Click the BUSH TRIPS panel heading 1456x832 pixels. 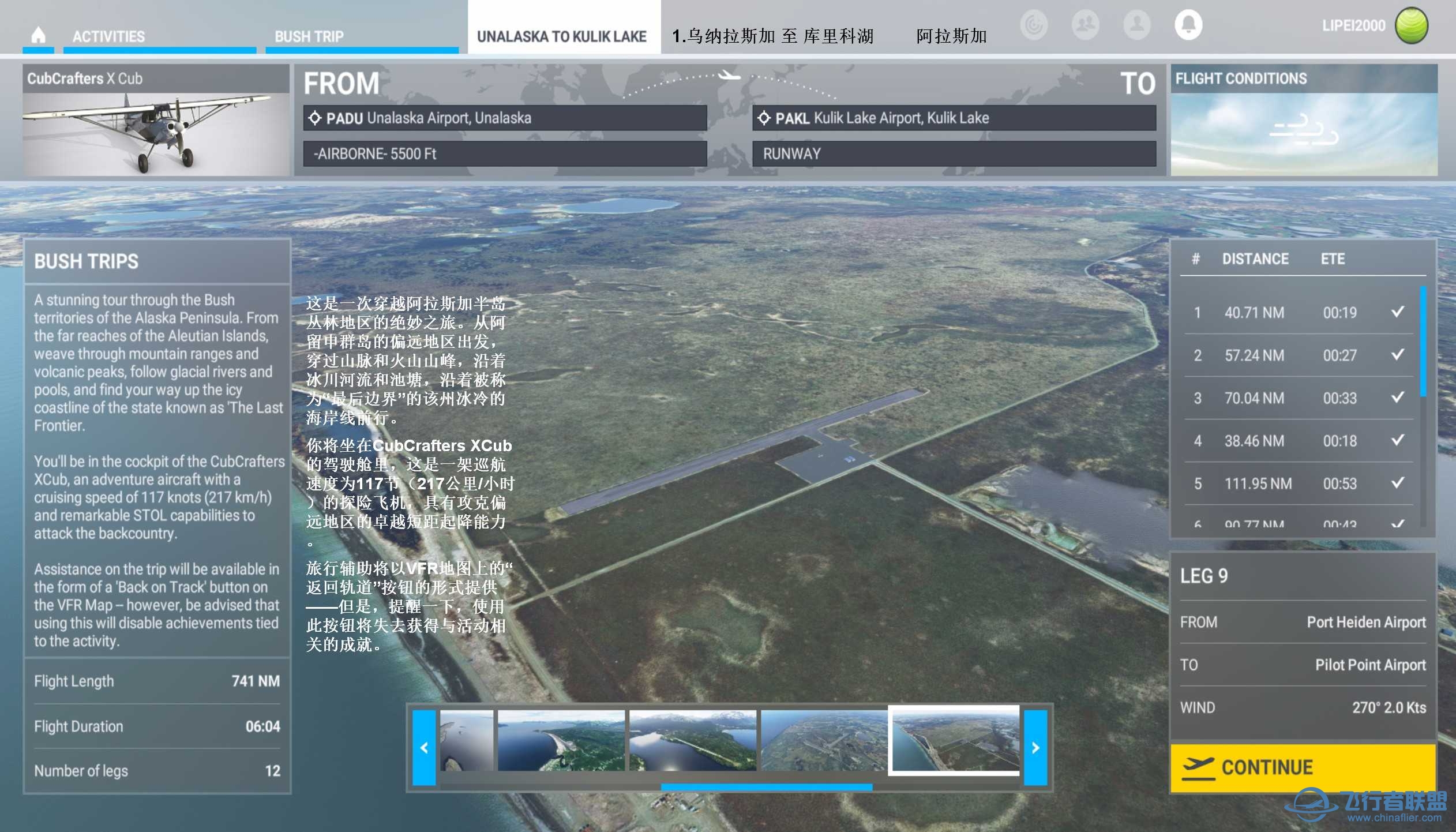point(87,261)
